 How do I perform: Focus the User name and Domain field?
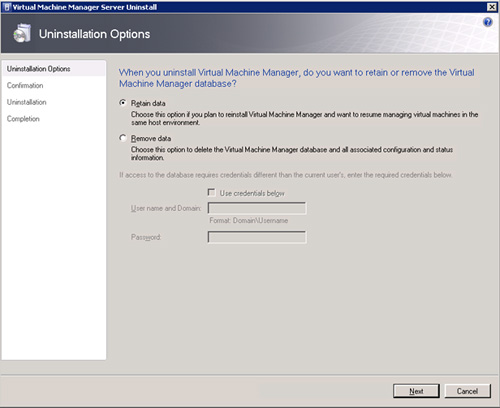257,208
